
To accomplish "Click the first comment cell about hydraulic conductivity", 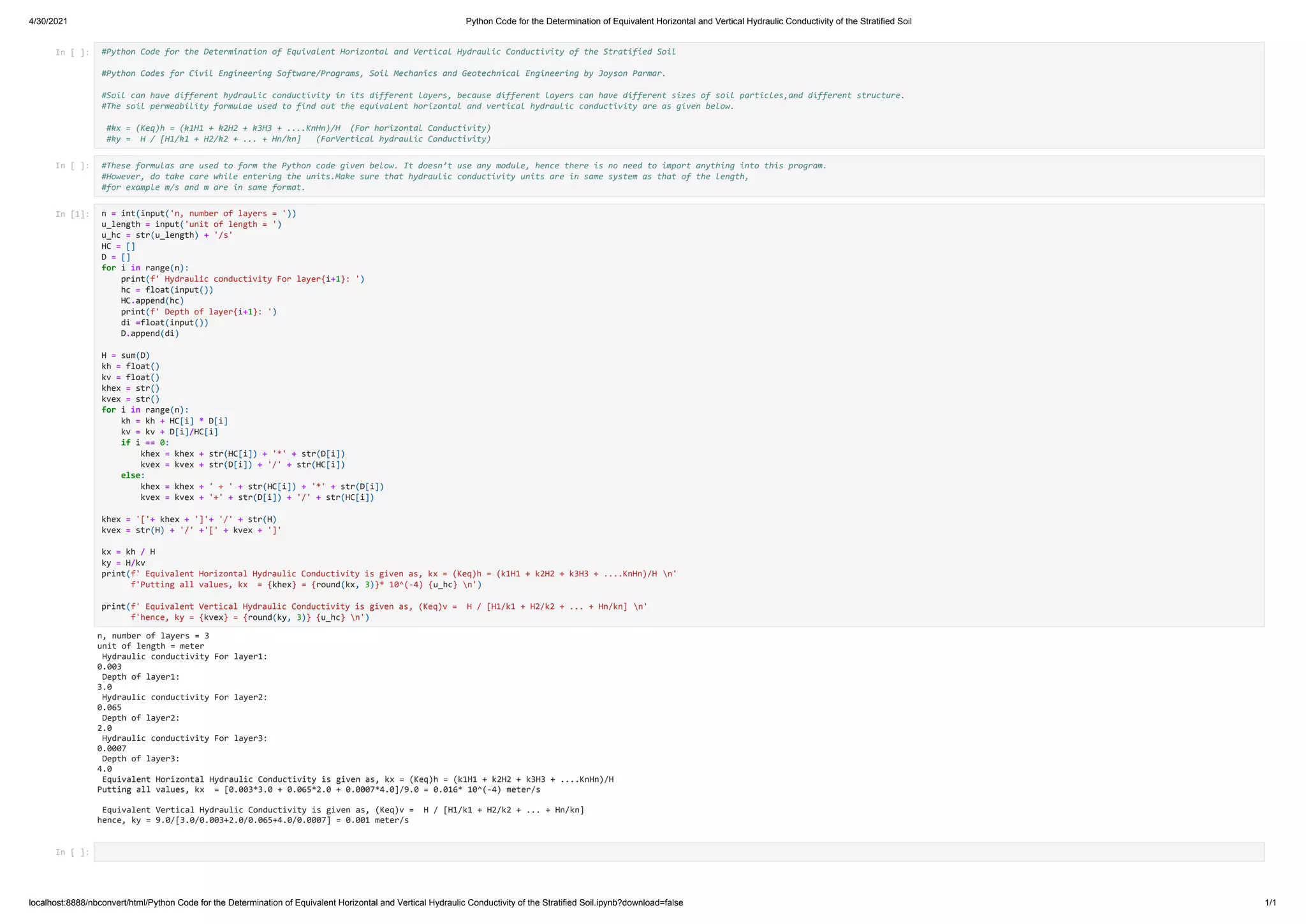I will click(x=679, y=96).
